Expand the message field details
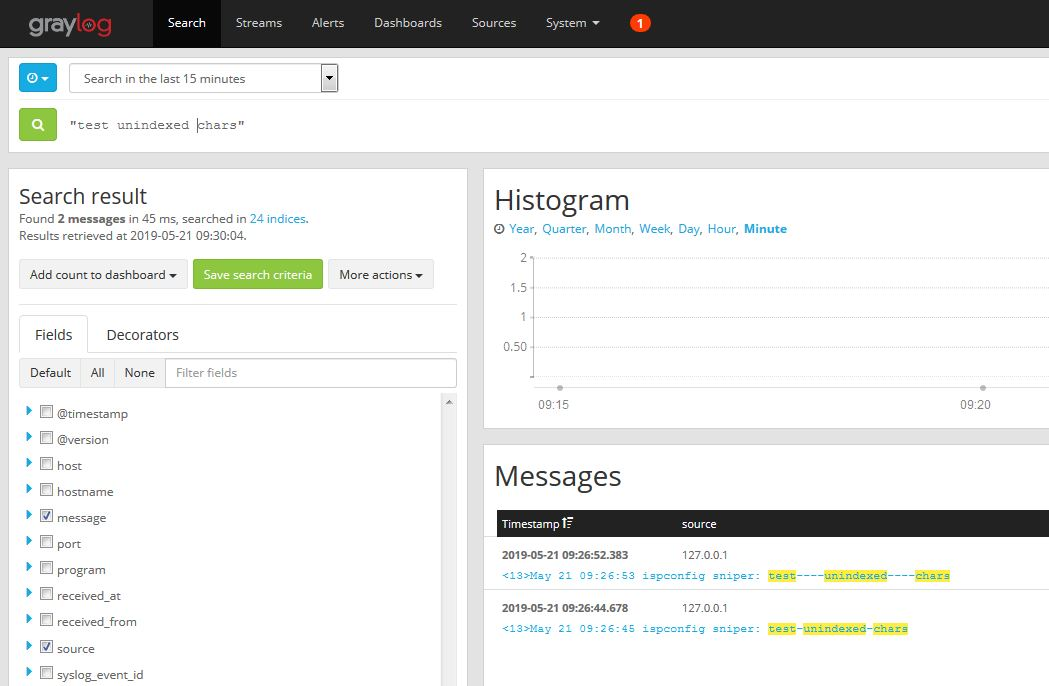This screenshot has height=686, width=1049. click(x=28, y=517)
